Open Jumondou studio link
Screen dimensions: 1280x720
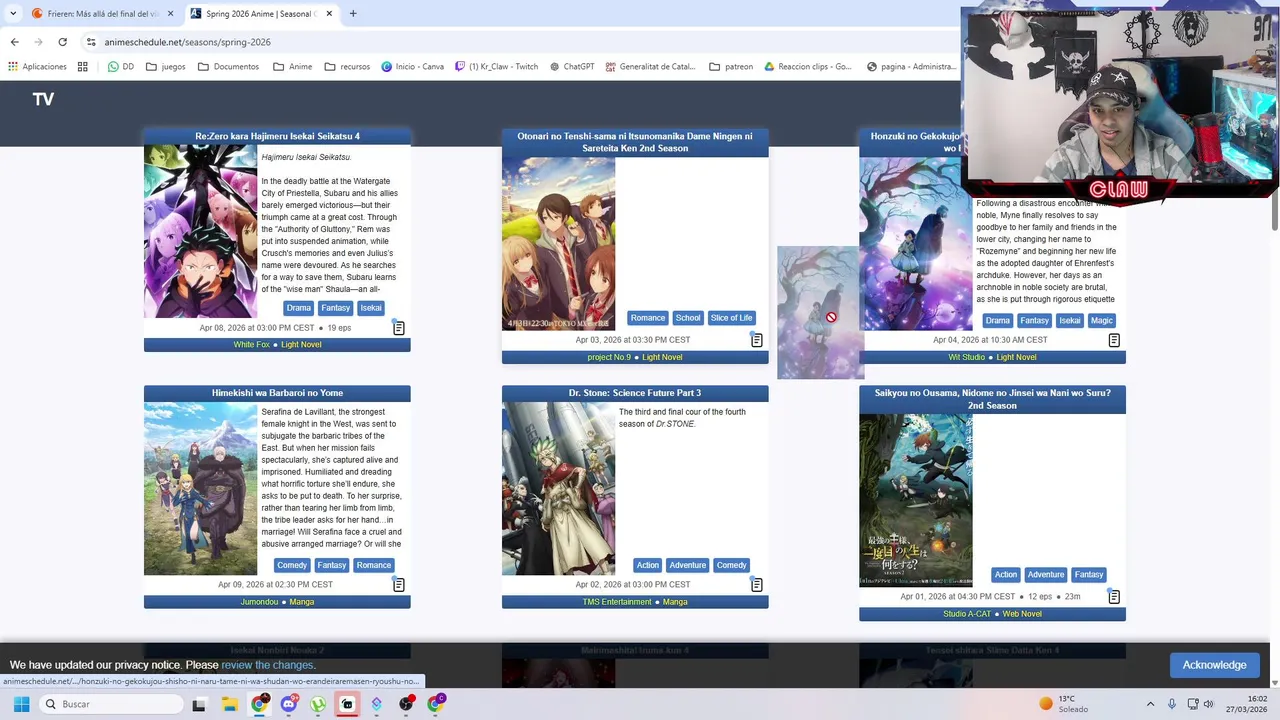point(259,602)
